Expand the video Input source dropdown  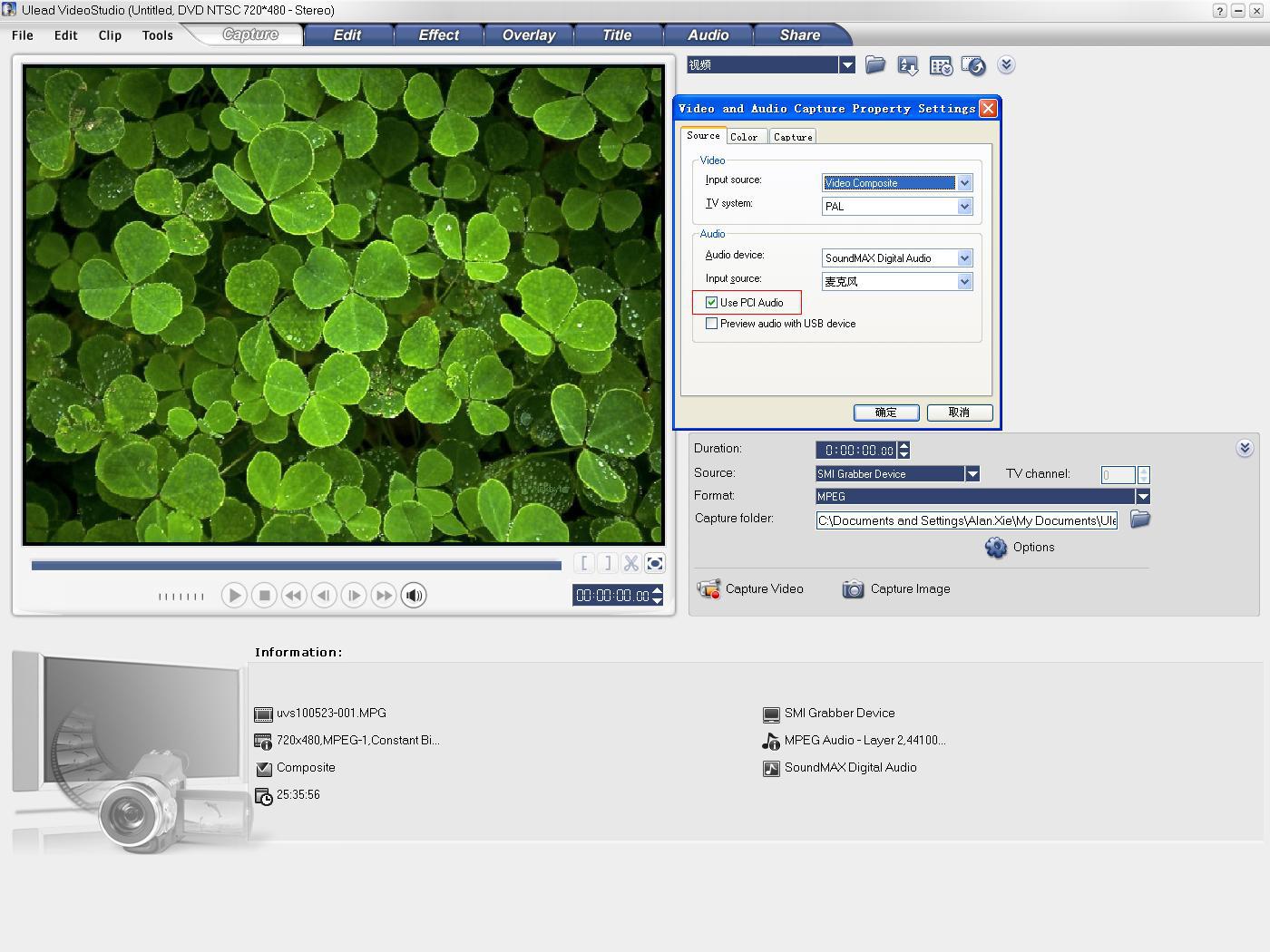(x=964, y=183)
